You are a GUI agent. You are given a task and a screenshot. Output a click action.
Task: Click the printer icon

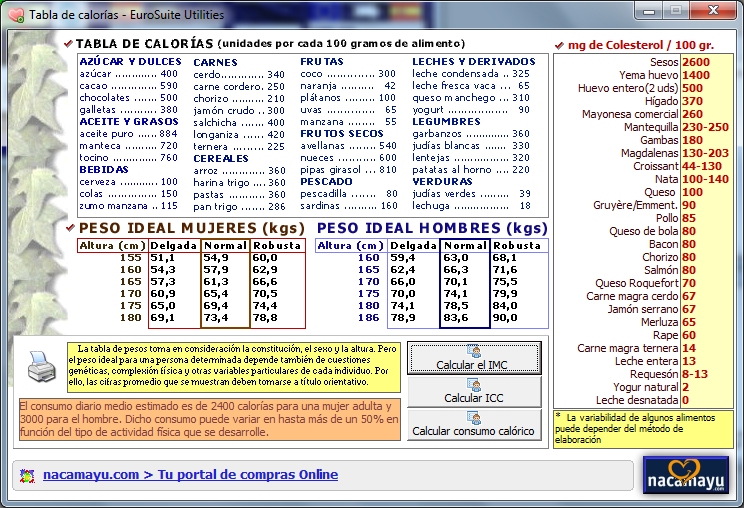click(41, 367)
